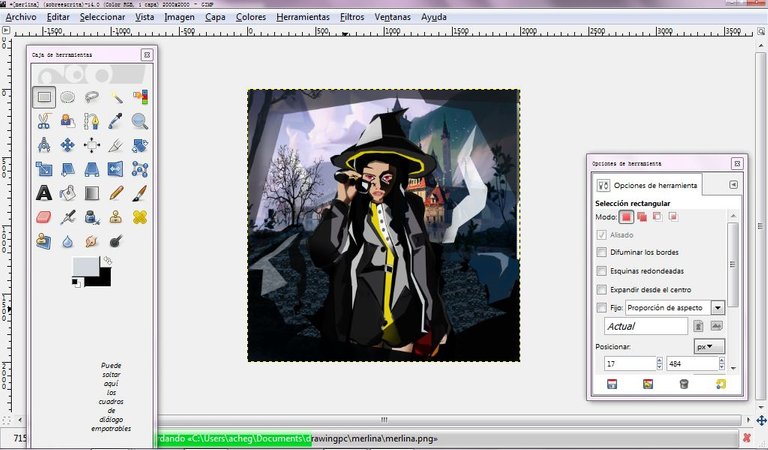Select the Measure compass tool
768x450 pixels.
(44, 145)
